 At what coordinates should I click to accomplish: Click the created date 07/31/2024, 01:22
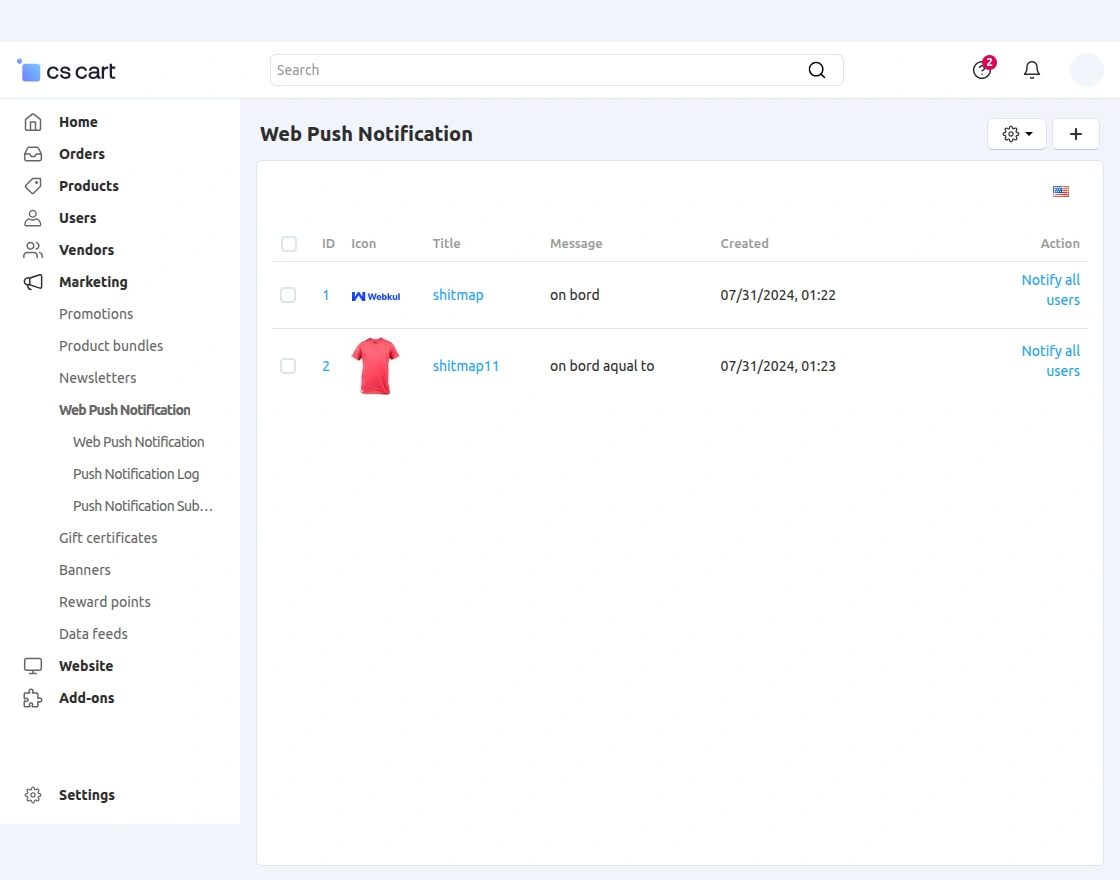pyautogui.click(x=778, y=295)
